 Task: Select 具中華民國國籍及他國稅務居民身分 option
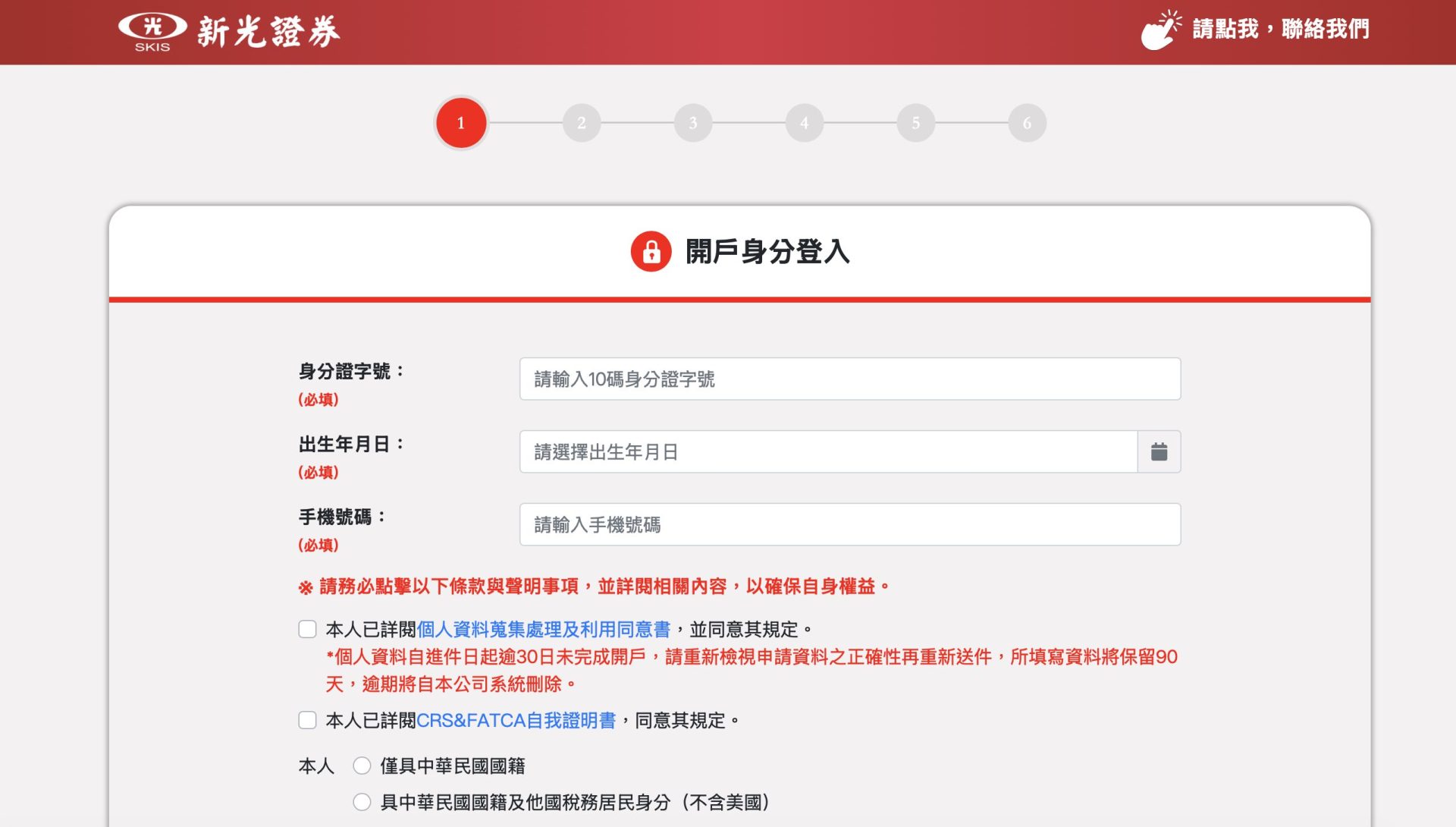coord(362,801)
